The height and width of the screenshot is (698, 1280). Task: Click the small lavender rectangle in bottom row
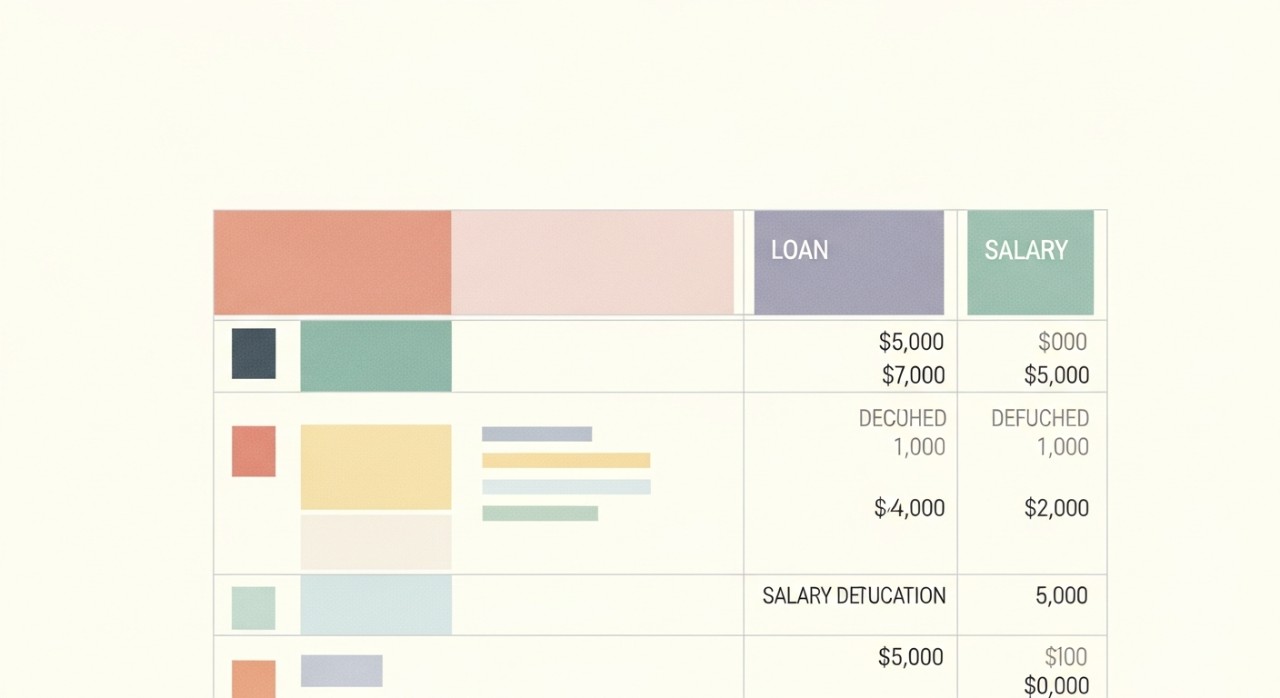(x=342, y=670)
